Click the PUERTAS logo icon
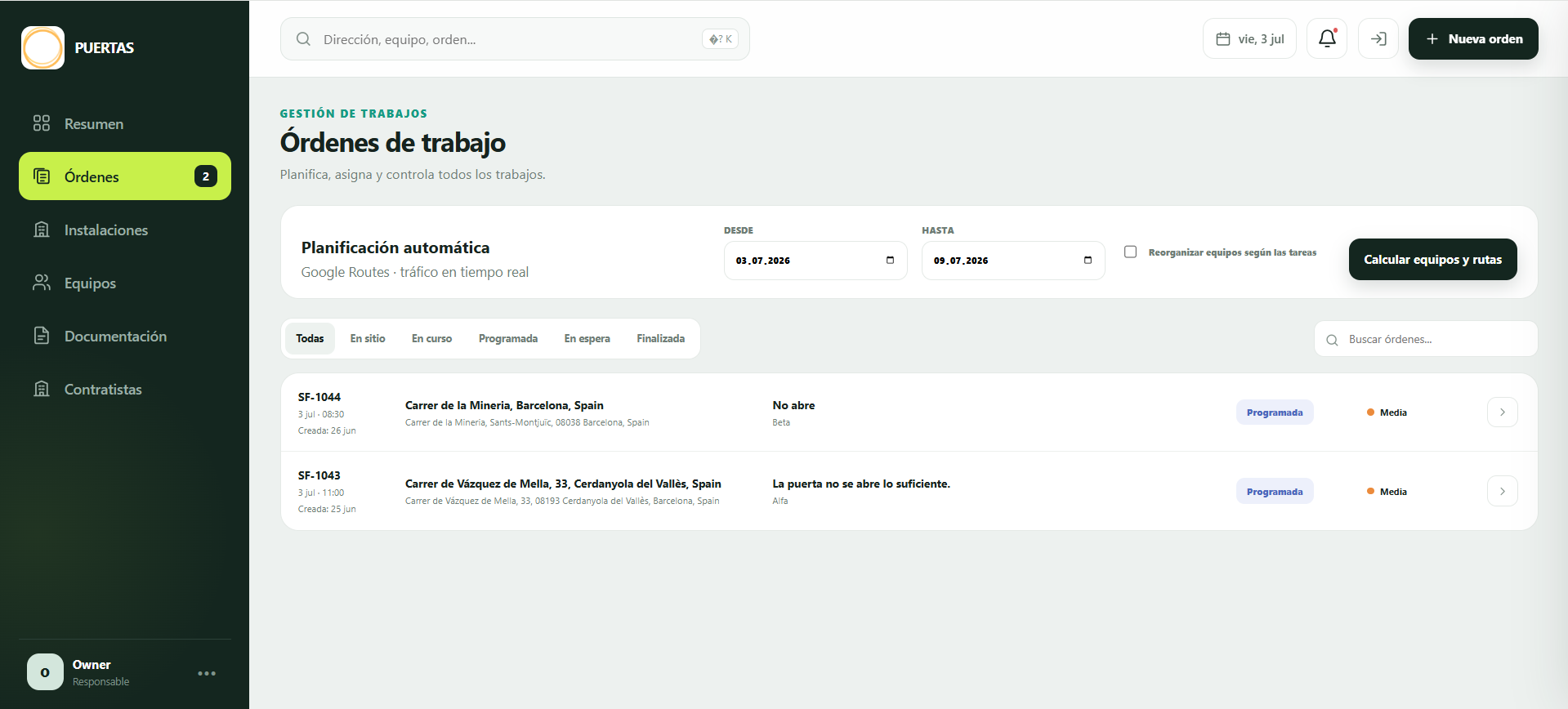The height and width of the screenshot is (709, 1568). point(42,47)
